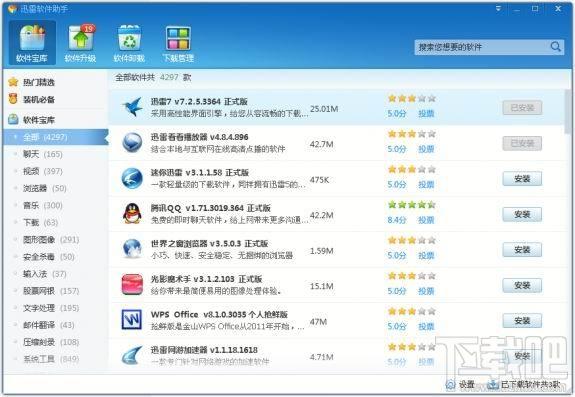
Task: Click 已下载软件共3款 in the status bar
Action: tap(525, 385)
